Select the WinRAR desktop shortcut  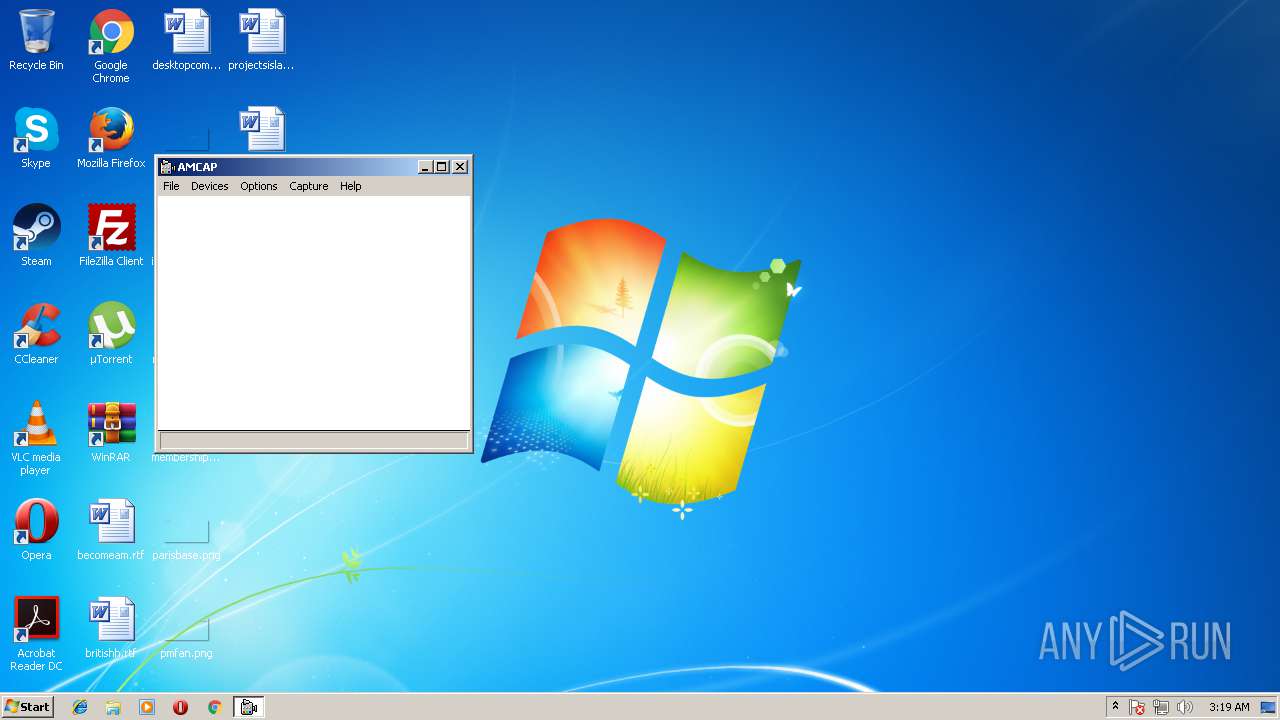(111, 432)
